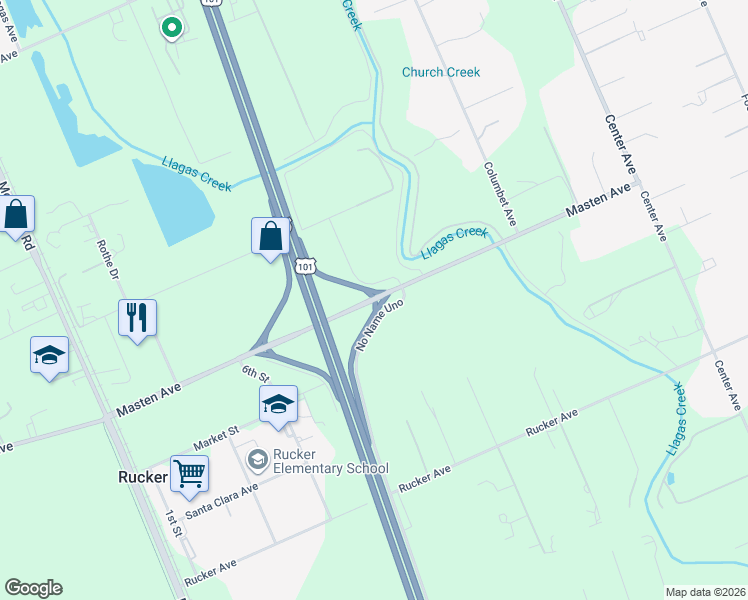This screenshot has height=600, width=748.
Task: Open the graduation cap marker west of Rothe Dr
Action: [50, 357]
